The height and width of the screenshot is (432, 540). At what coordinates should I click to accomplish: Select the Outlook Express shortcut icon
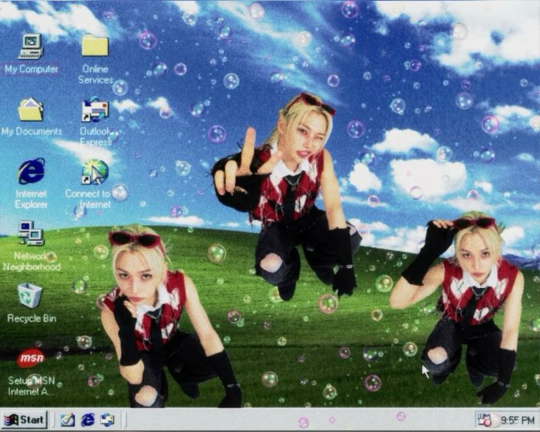point(95,109)
